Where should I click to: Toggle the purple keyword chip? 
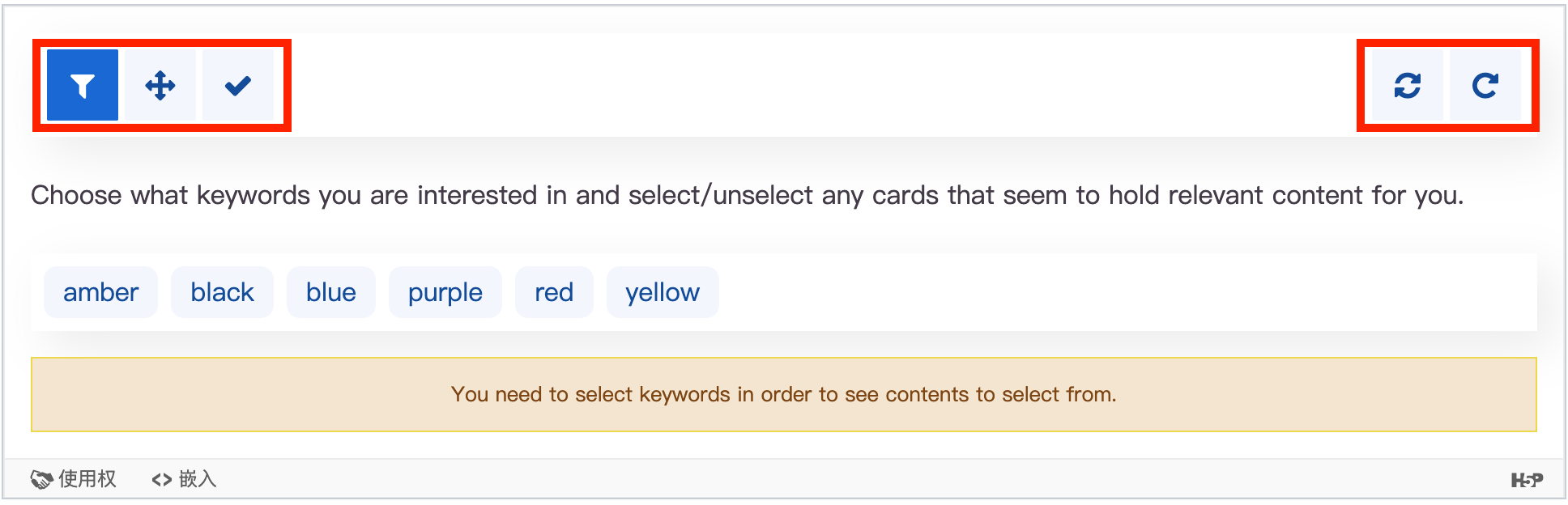(x=445, y=292)
